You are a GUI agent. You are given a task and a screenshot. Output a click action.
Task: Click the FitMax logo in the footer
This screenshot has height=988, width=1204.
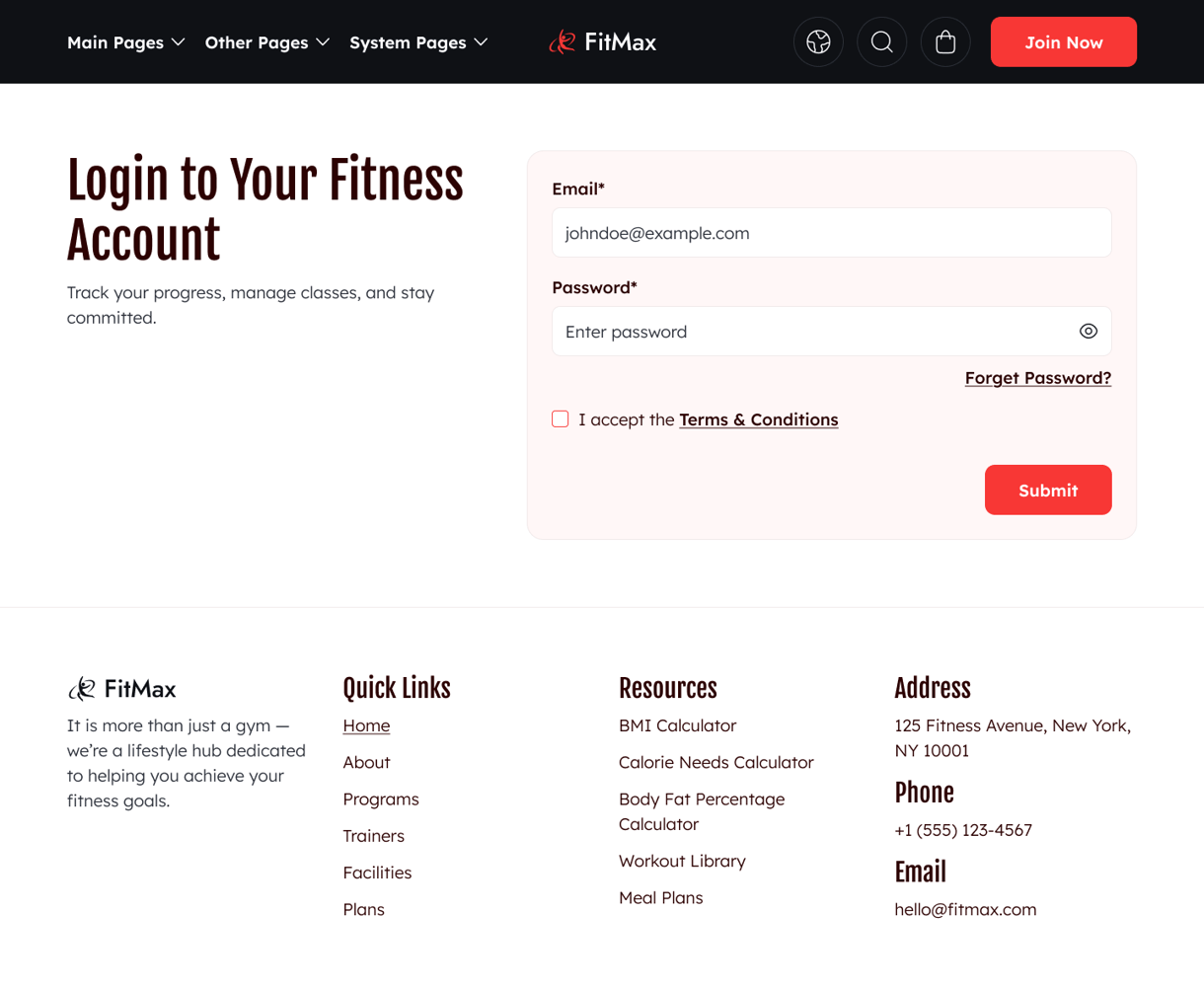[x=121, y=688]
